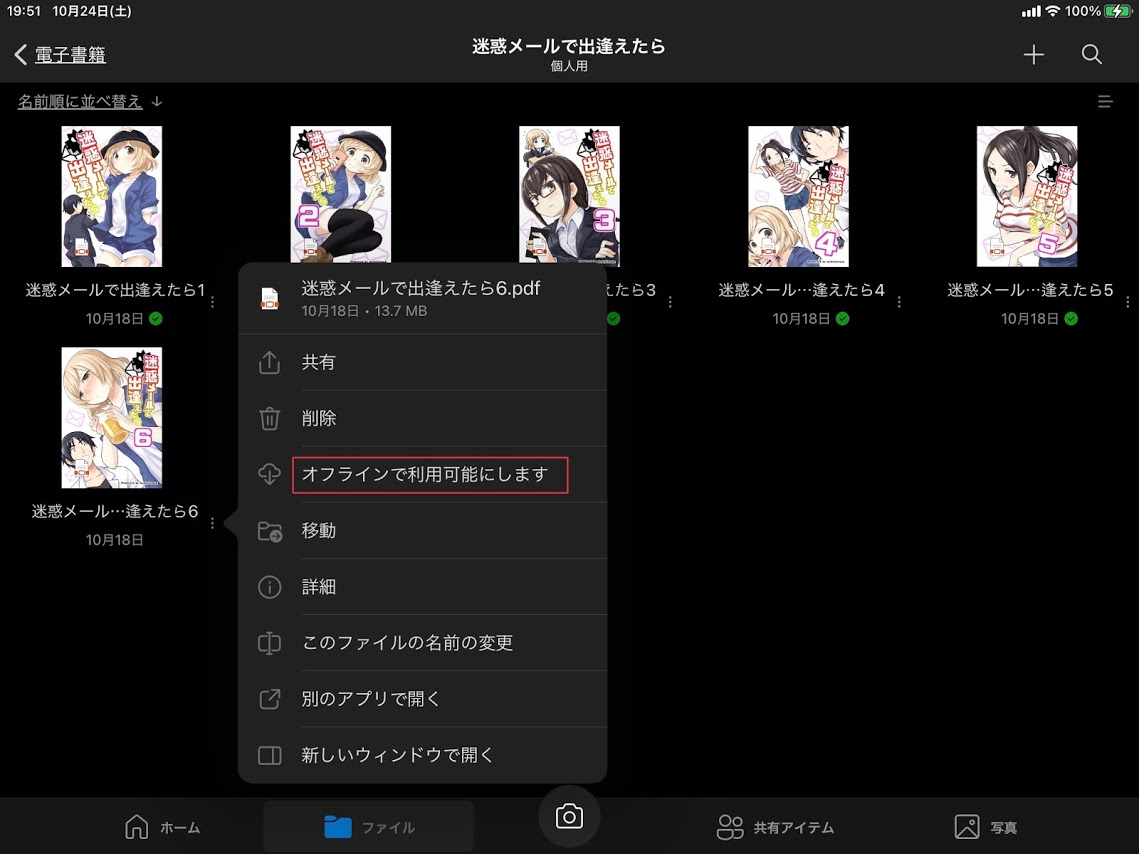This screenshot has height=854, width=1139.
Task: Open cover thumbnail of volume 2
Action: [x=341, y=194]
